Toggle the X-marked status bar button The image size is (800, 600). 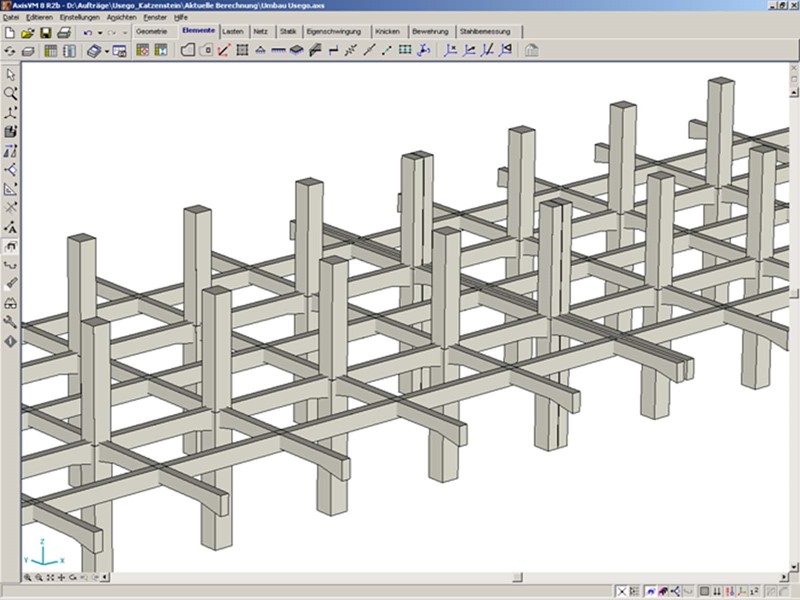click(x=622, y=592)
